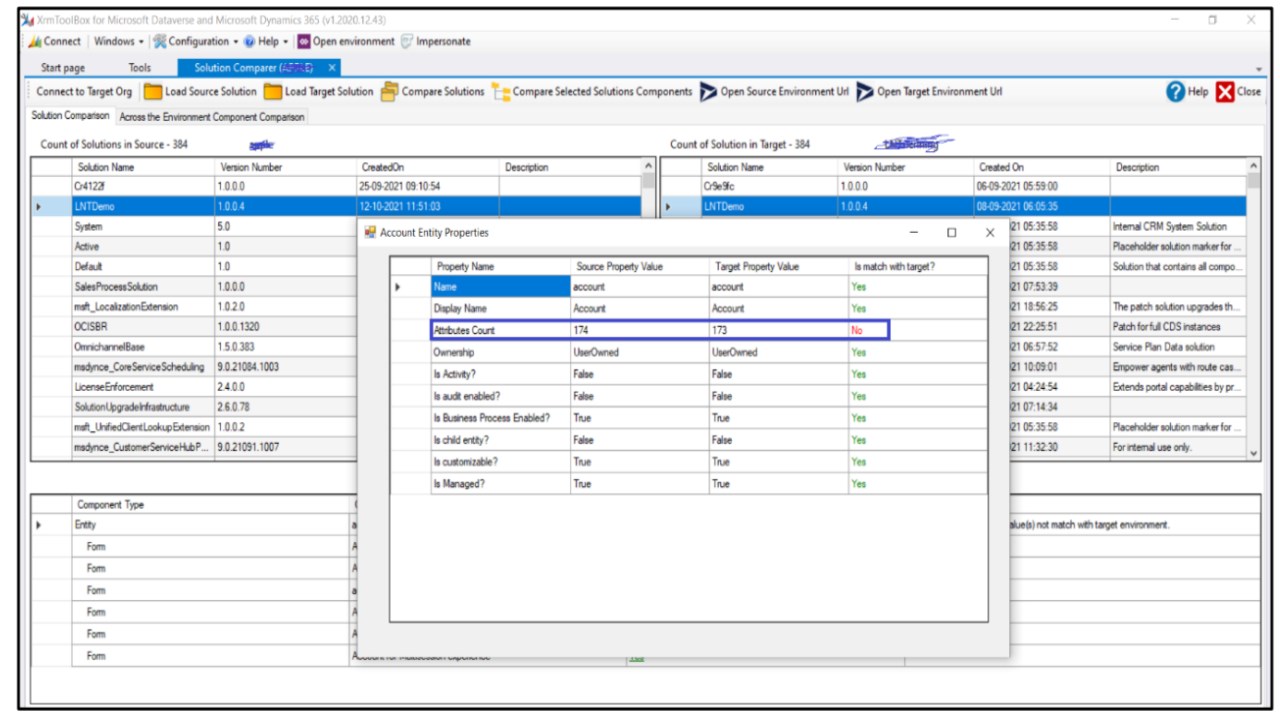Click the tab list dropdown arrow
The height and width of the screenshot is (720, 1280).
[x=1258, y=69]
